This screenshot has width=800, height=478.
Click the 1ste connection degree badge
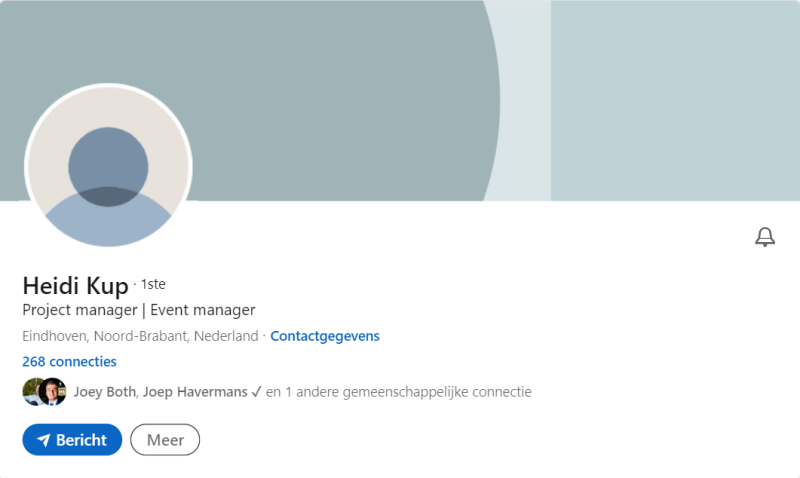point(153,284)
